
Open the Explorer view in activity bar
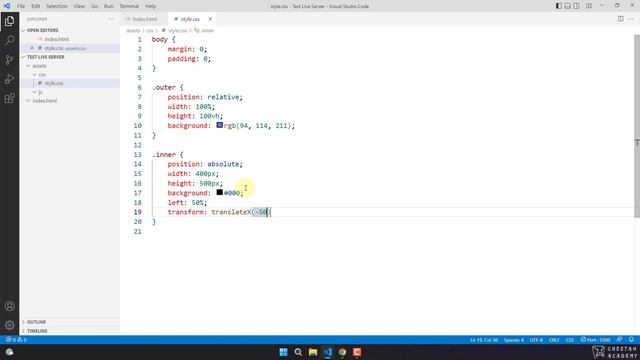tap(9, 21)
